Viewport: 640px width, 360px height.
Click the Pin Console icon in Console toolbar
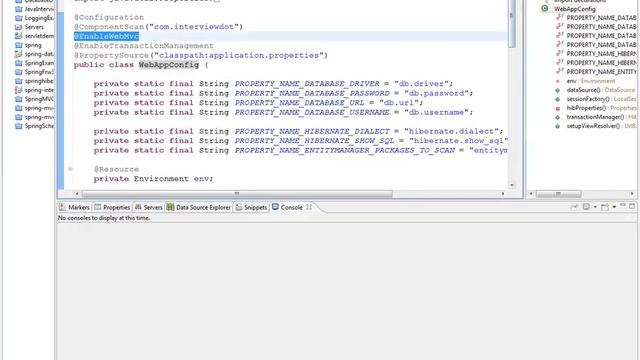[574, 207]
